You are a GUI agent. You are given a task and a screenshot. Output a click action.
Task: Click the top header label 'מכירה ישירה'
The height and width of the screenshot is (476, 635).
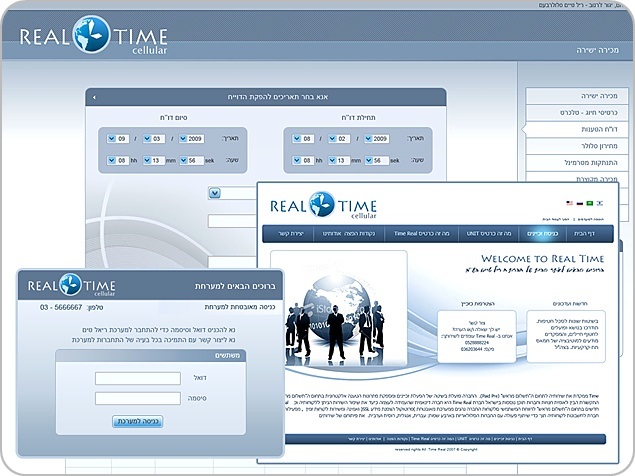click(x=597, y=50)
